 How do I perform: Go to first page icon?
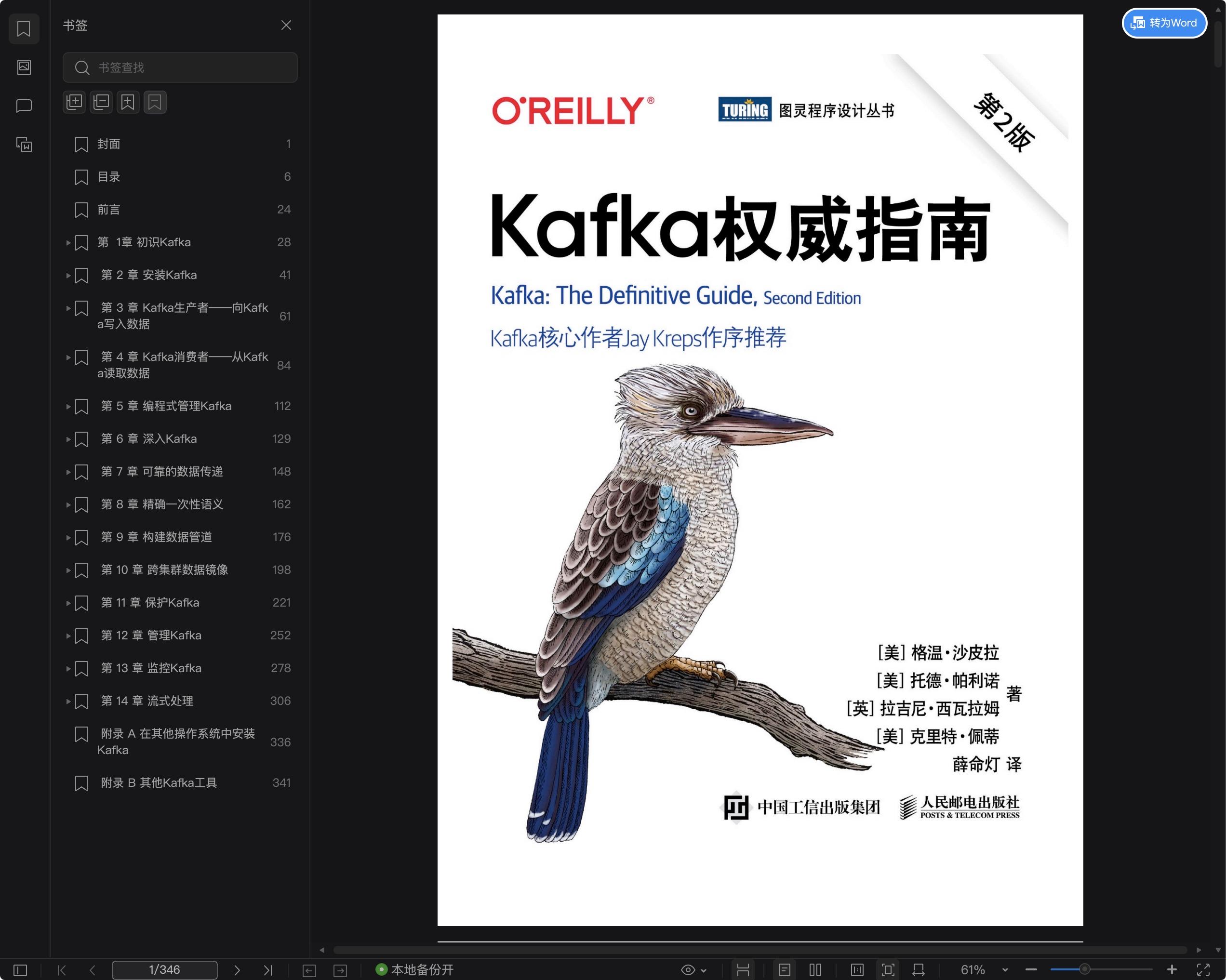pyautogui.click(x=61, y=970)
